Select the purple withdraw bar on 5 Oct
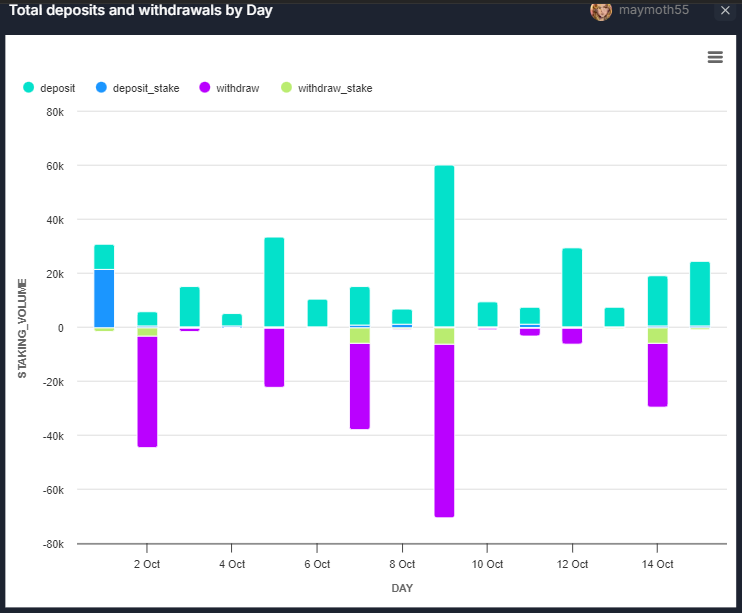The height and width of the screenshot is (613, 742). click(x=274, y=357)
